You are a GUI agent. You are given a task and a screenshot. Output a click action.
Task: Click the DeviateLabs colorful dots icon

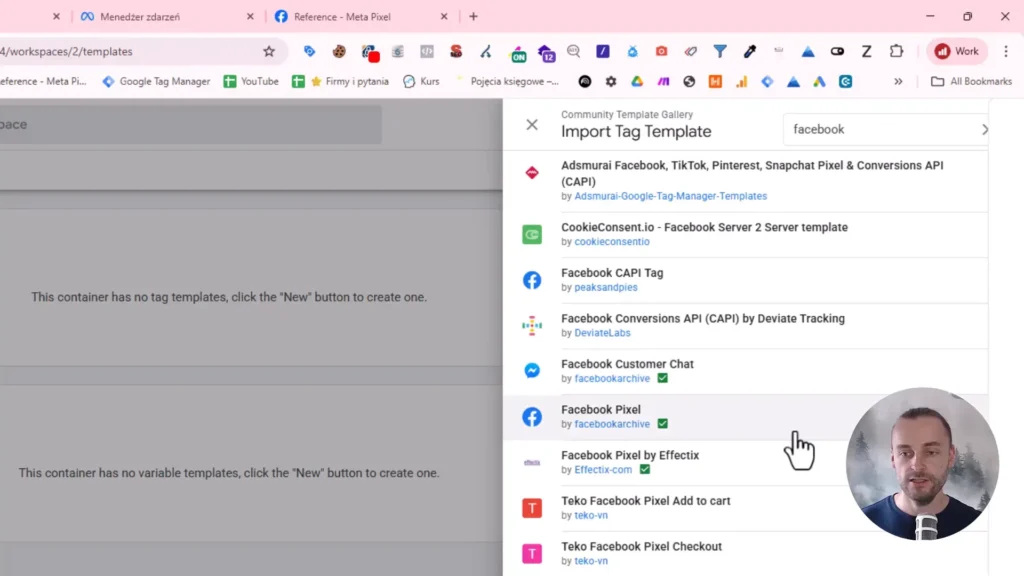[x=532, y=325]
